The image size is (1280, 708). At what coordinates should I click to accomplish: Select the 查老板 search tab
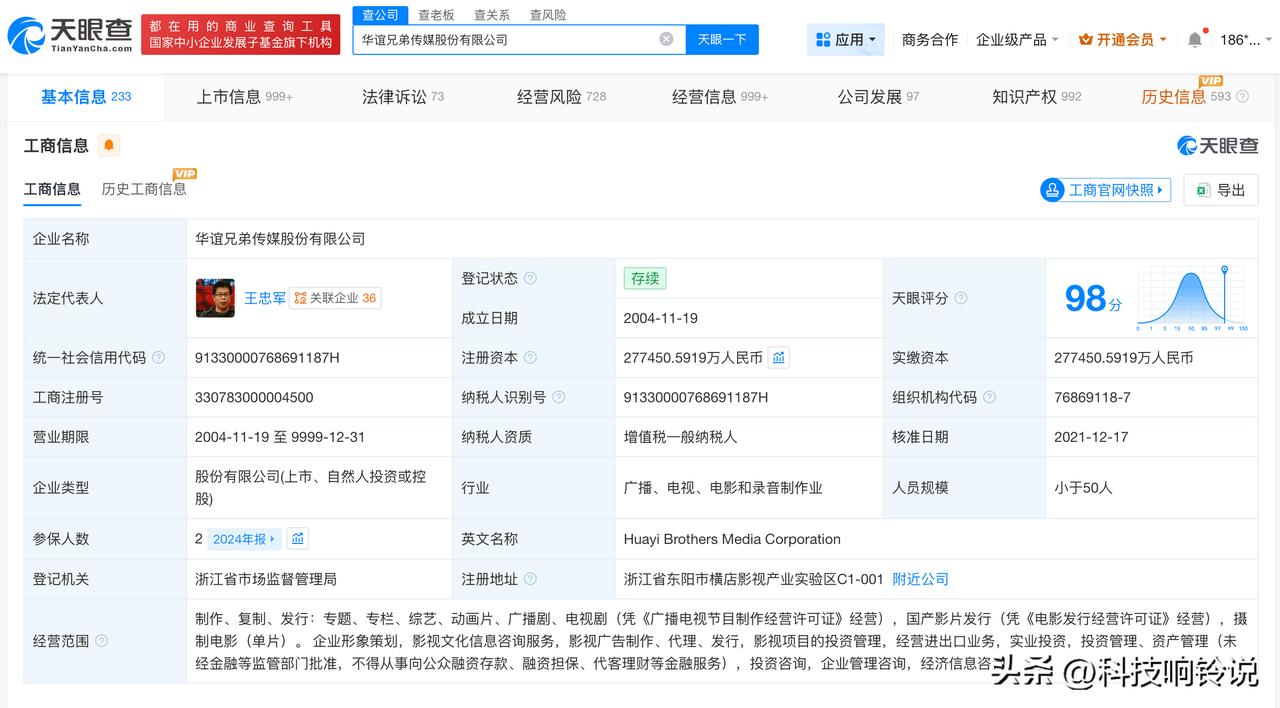pos(438,15)
